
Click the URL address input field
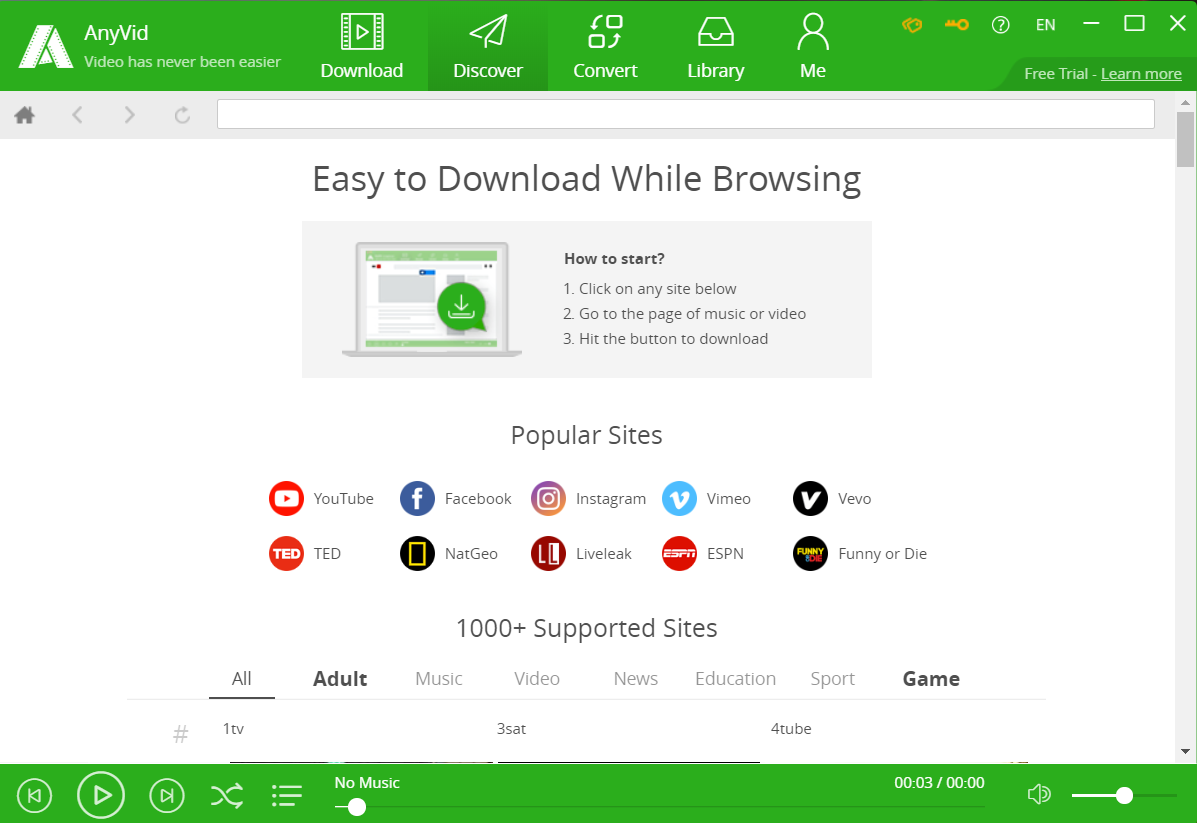(685, 114)
